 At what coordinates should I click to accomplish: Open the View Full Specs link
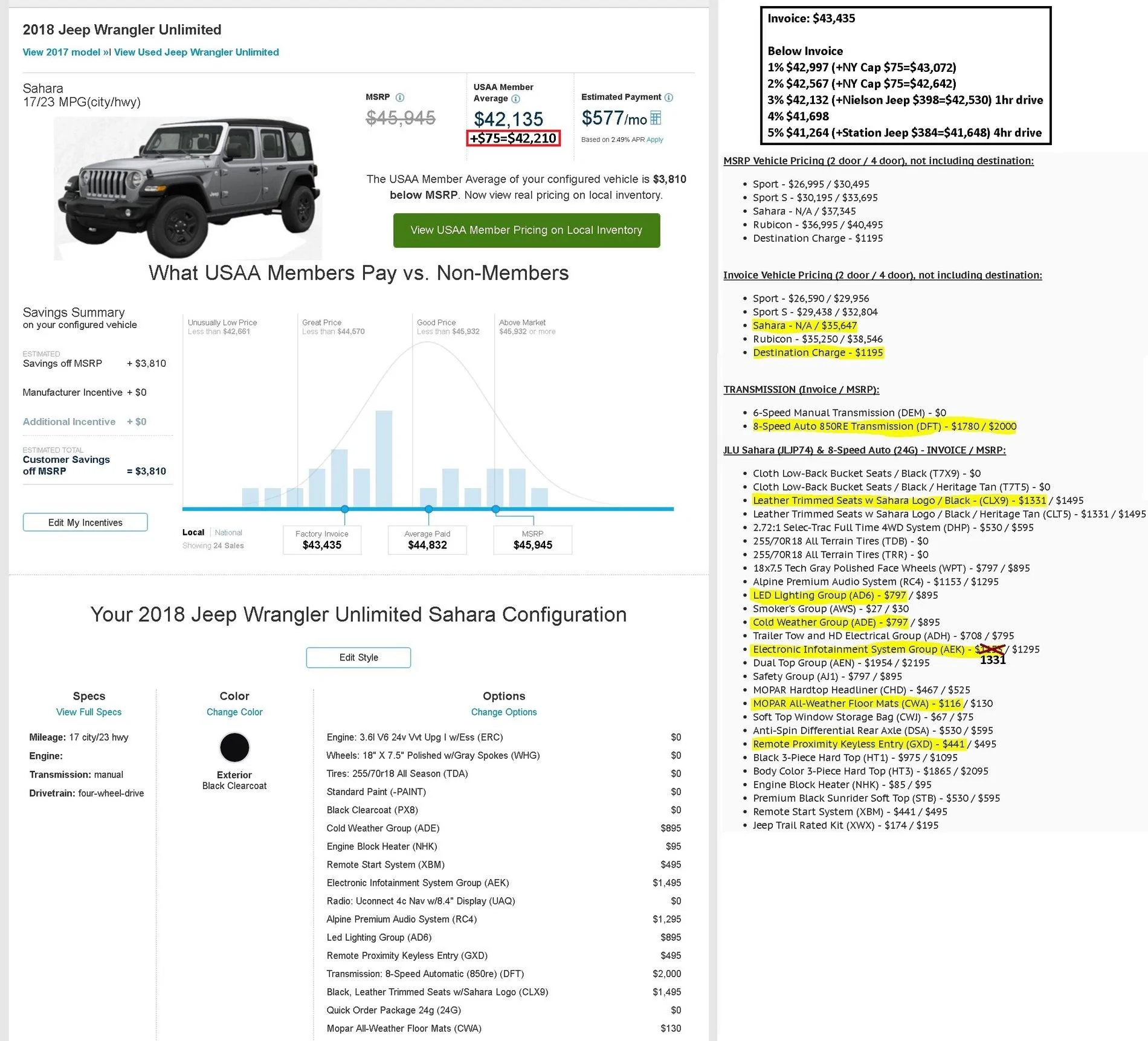pos(89,712)
